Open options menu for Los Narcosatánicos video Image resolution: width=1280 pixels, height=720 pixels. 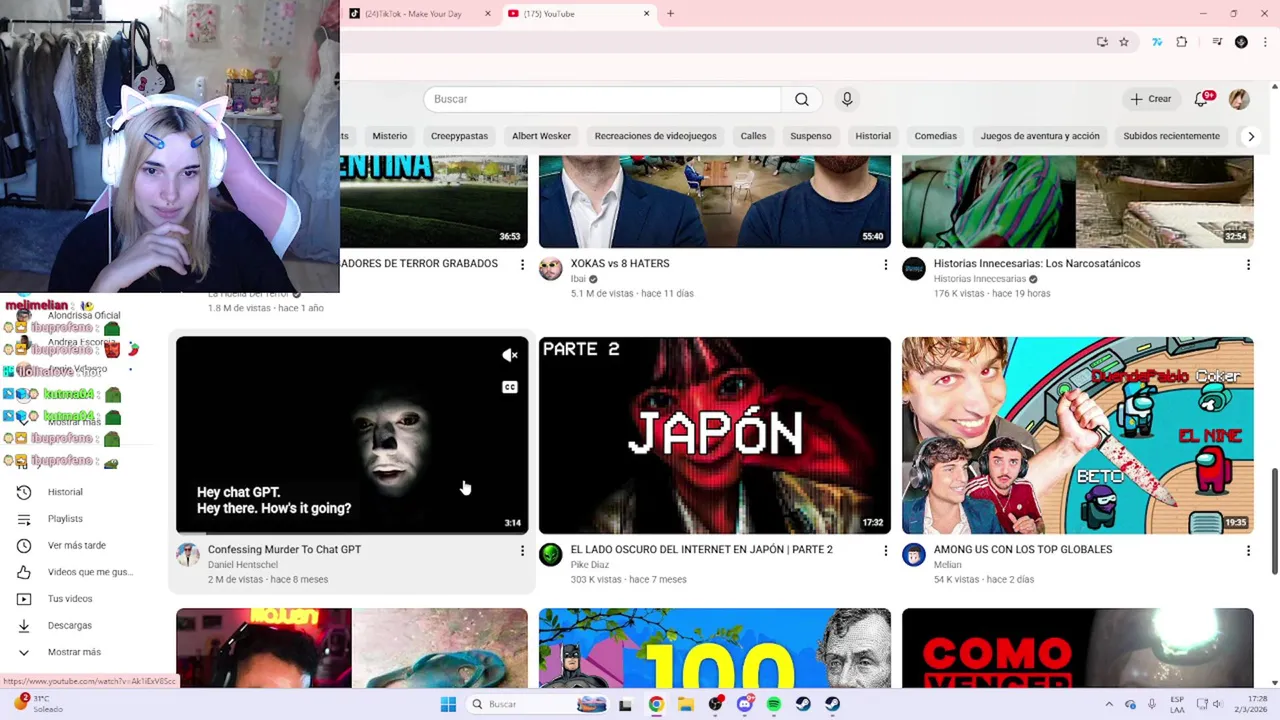pos(1248,265)
